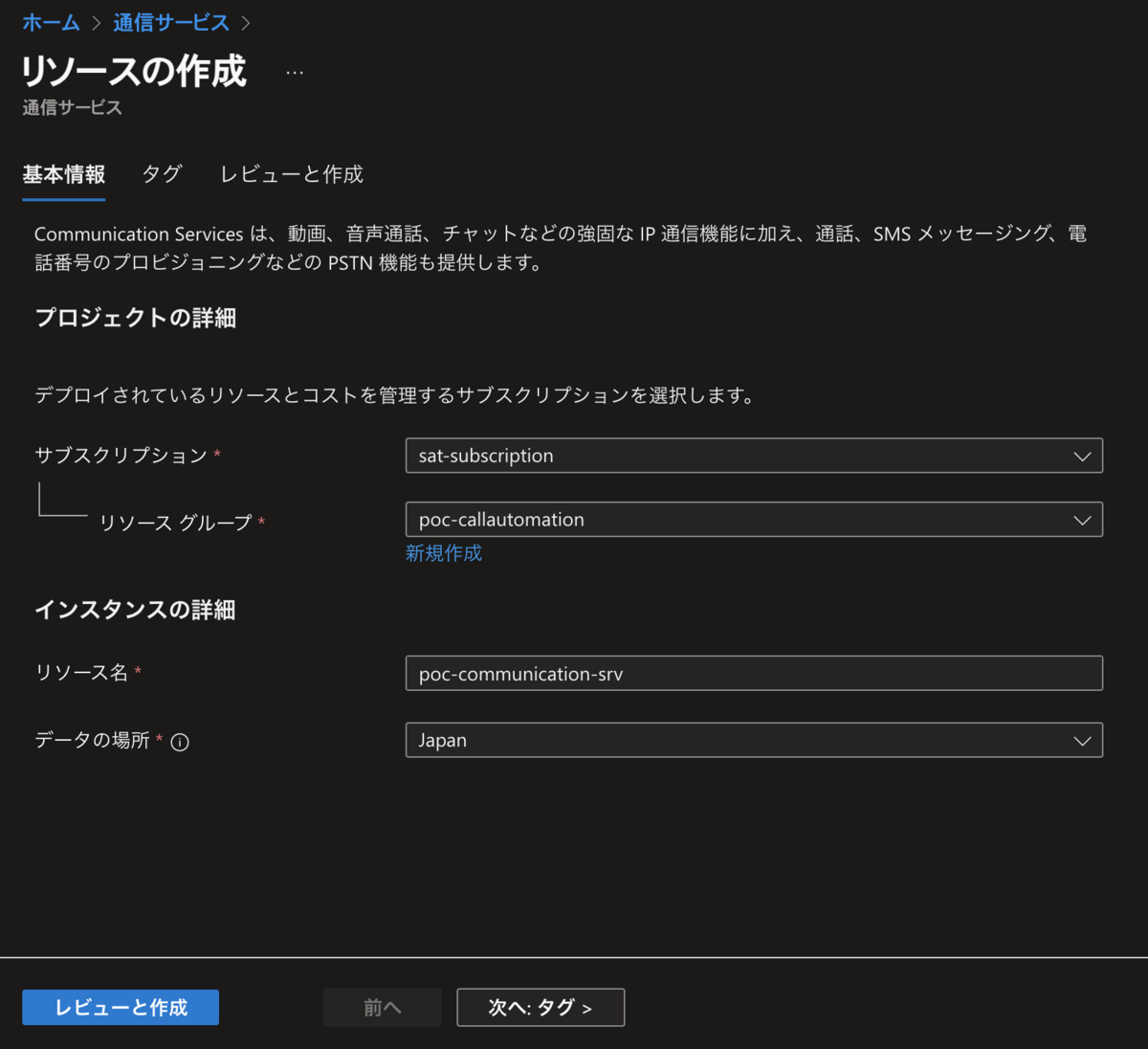Click 次へ: タグ button
The image size is (1148, 1049).
coord(541,1007)
